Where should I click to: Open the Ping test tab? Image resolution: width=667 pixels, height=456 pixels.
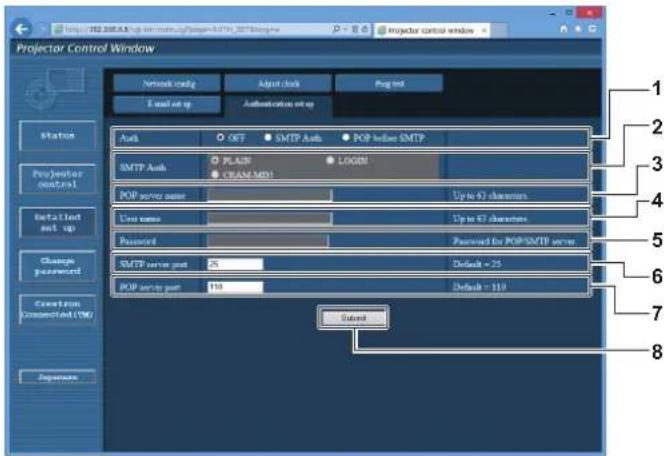click(389, 83)
